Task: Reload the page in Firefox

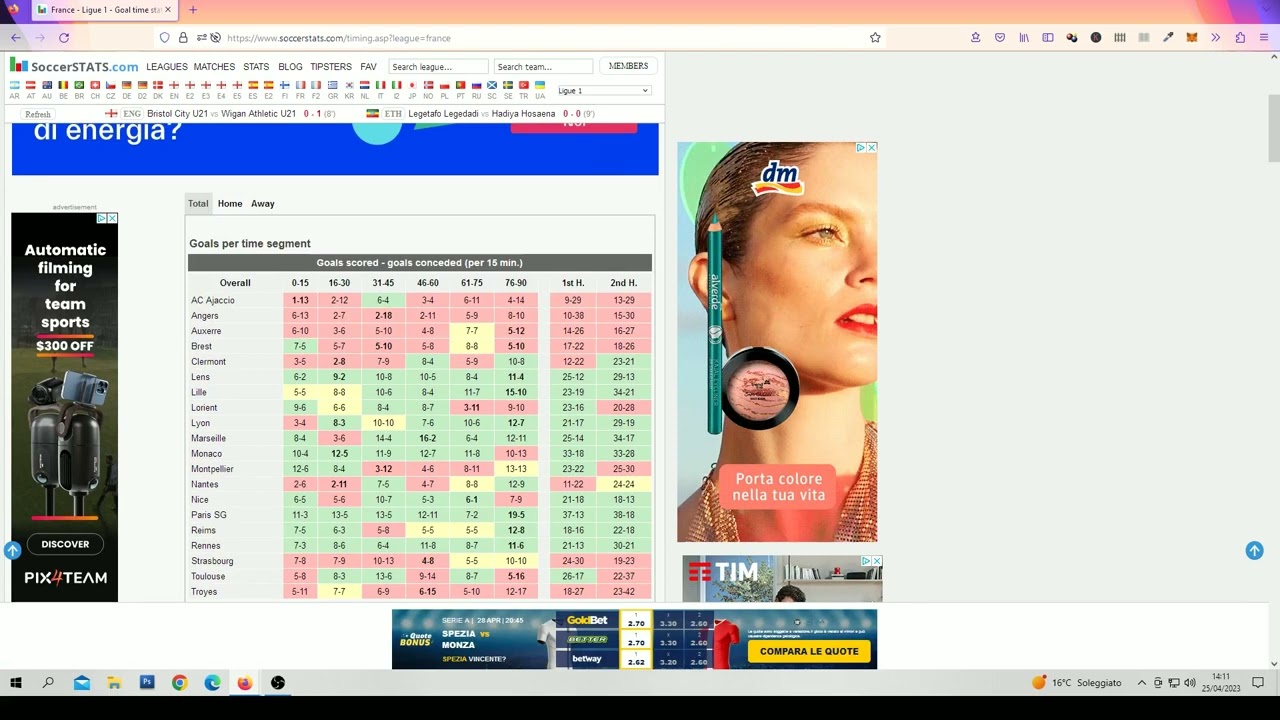Action: tap(64, 38)
